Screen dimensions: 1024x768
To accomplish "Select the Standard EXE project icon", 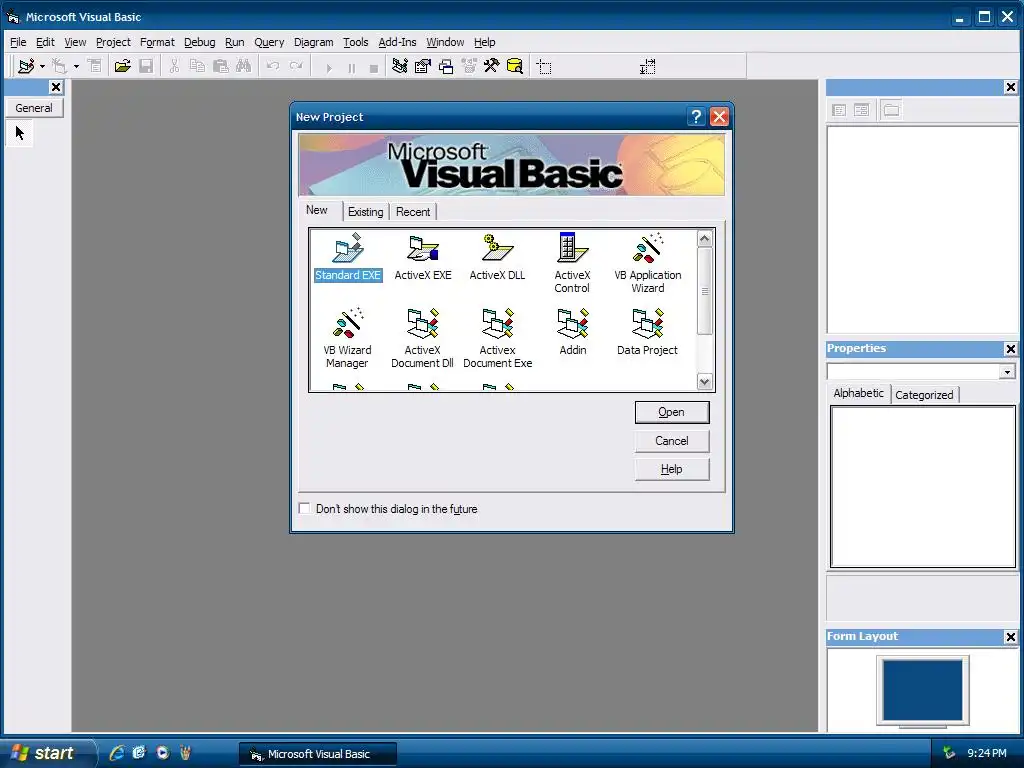I will 347,257.
